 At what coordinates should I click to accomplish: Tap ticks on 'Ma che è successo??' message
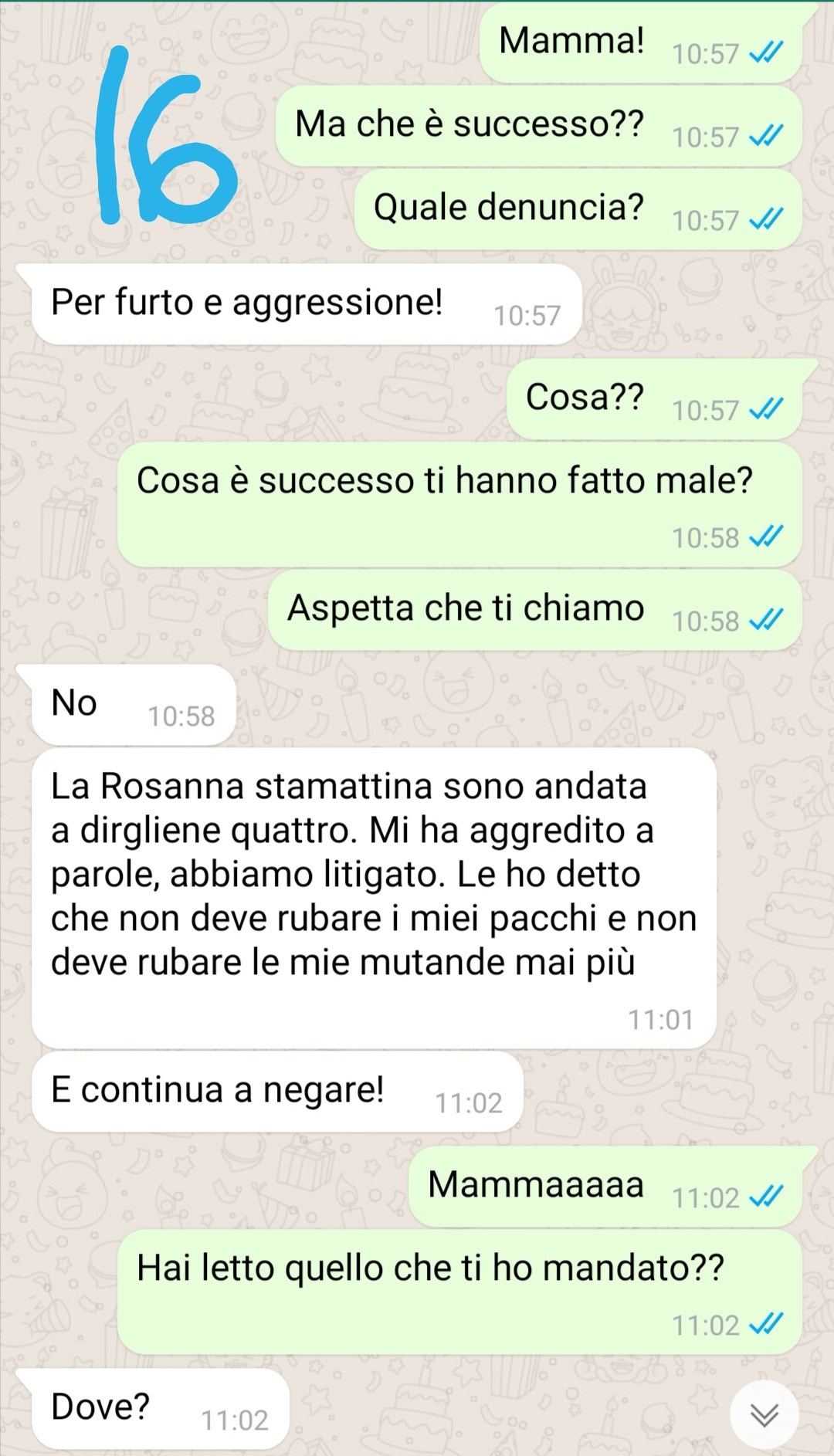click(766, 137)
